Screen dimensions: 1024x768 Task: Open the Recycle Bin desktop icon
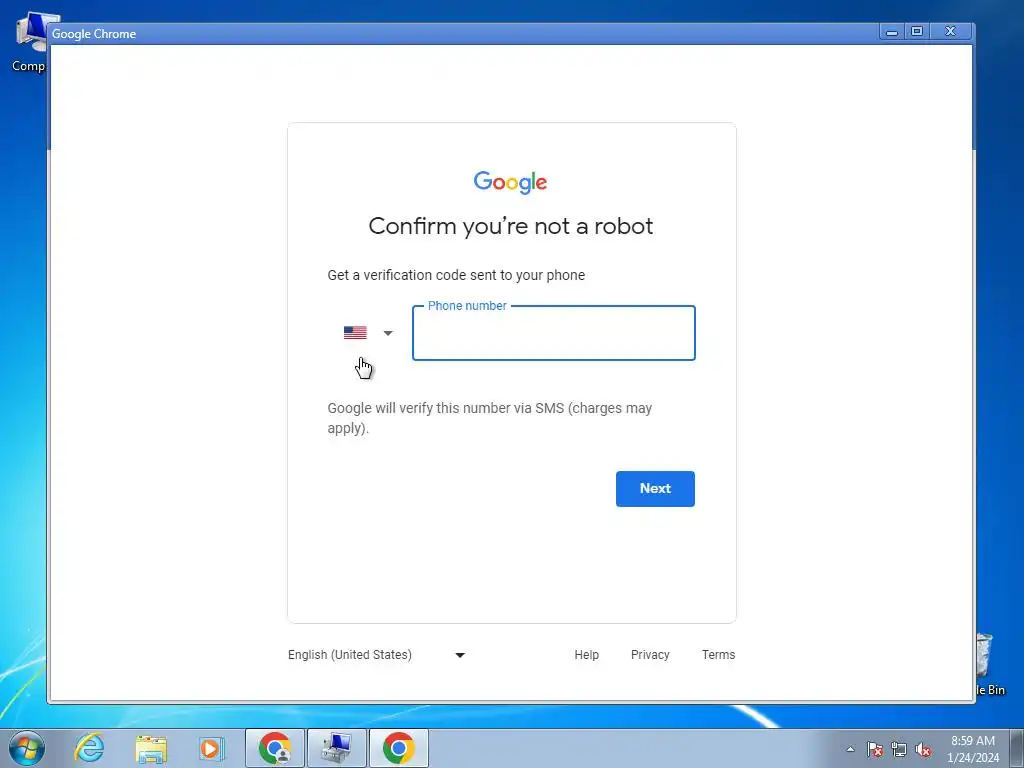[x=990, y=664]
